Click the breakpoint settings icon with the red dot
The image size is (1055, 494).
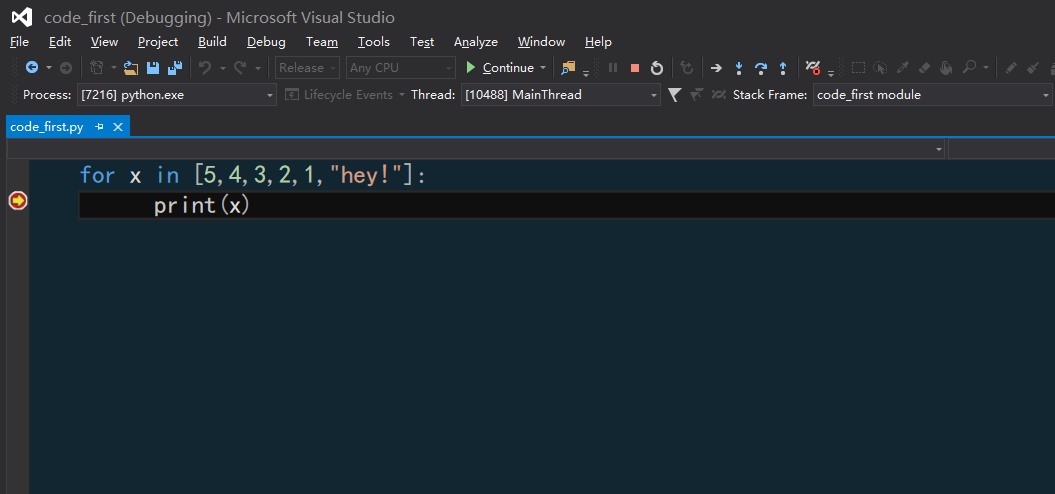(813, 67)
